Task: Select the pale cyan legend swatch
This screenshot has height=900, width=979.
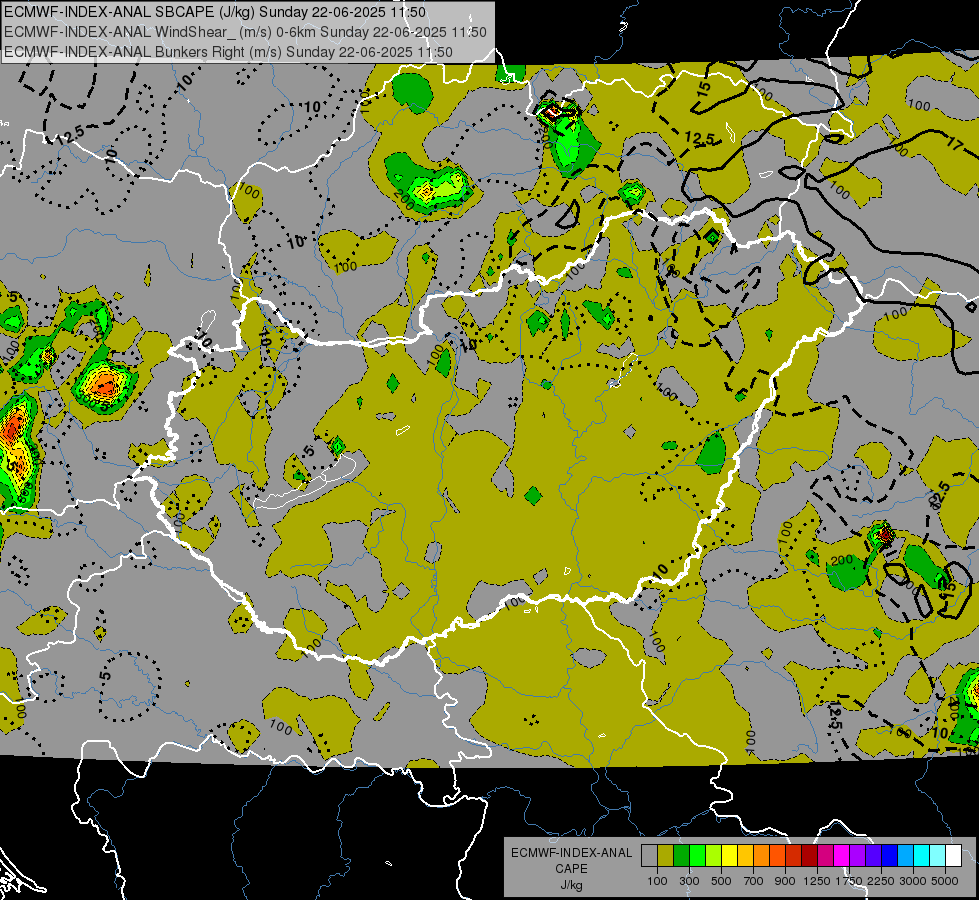Action: pos(938,856)
